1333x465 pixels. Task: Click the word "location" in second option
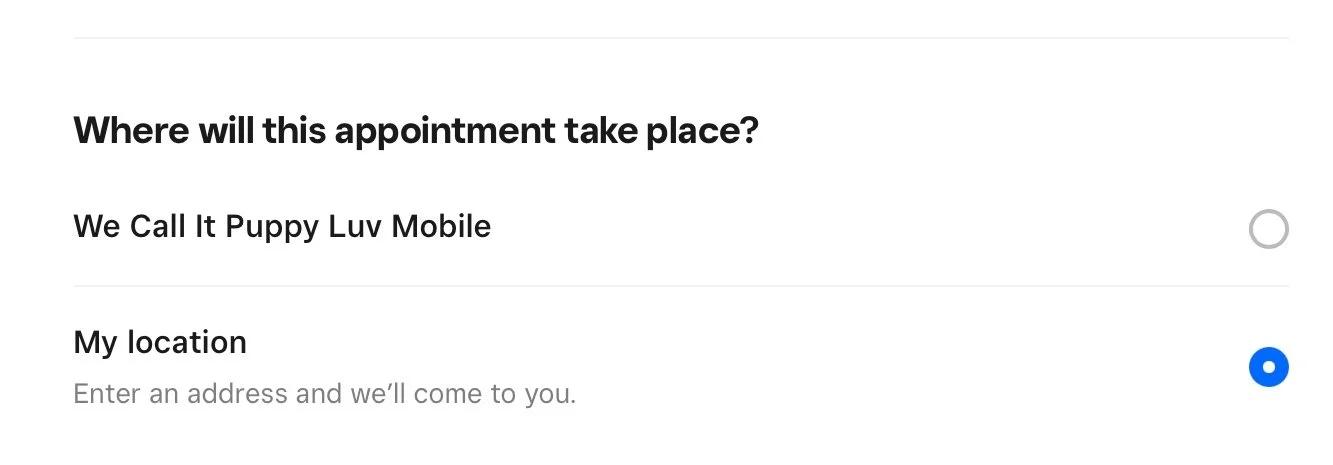[187, 343]
